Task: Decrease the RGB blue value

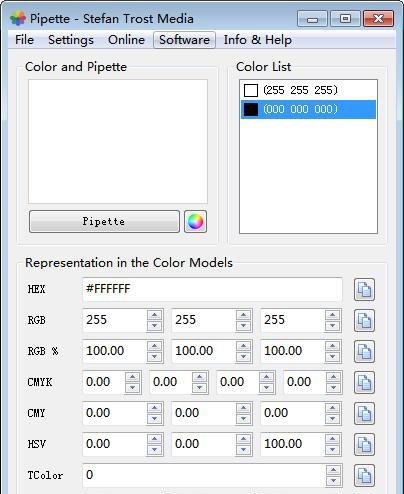Action: pos(333,326)
